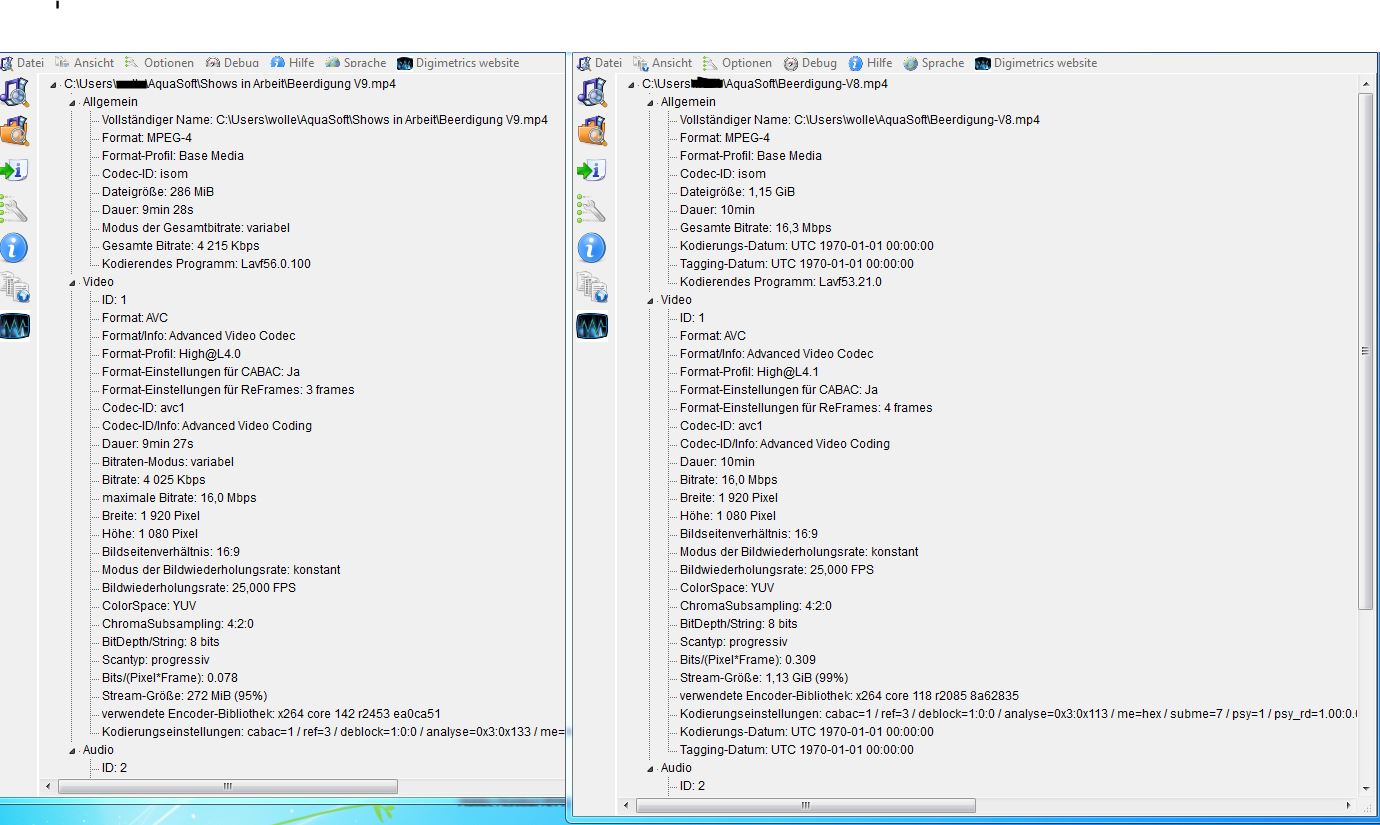
Task: Collapse the Video section in right window
Action: (651, 300)
